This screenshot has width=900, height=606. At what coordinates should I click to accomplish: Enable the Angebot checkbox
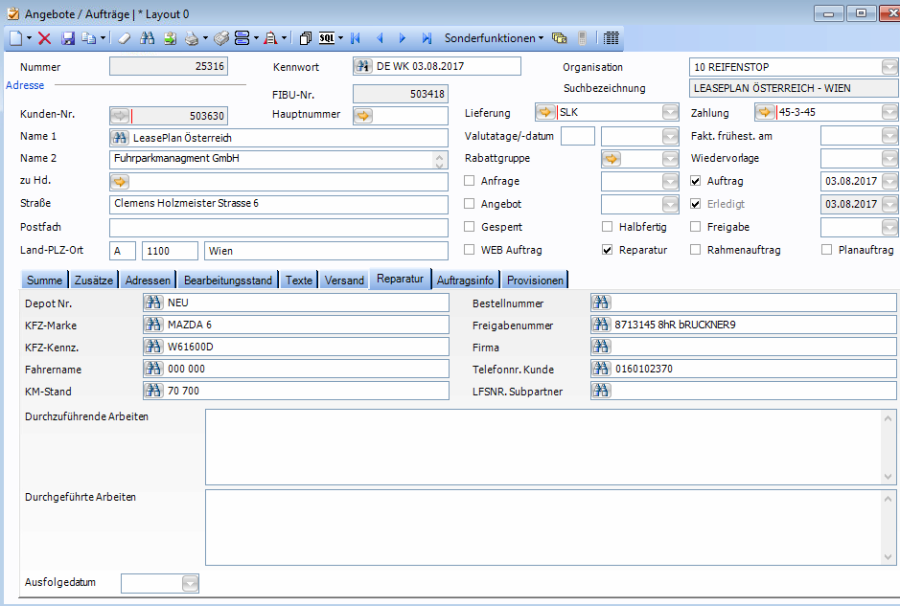pos(470,204)
